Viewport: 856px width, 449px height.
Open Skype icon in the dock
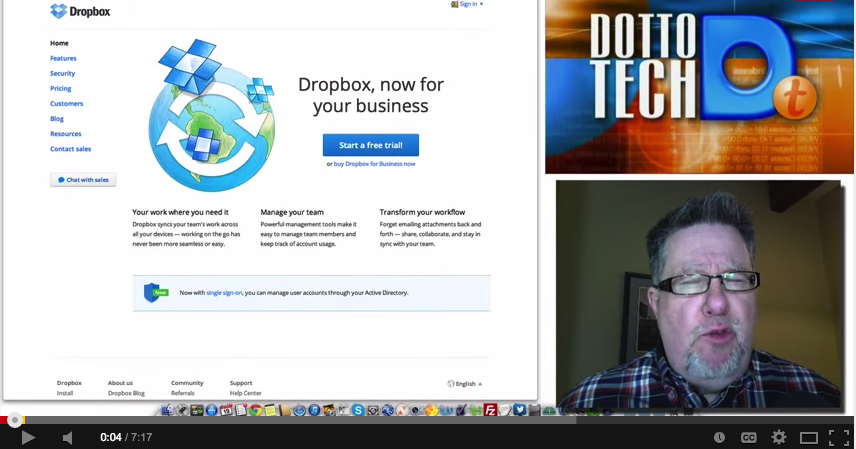tap(358, 410)
